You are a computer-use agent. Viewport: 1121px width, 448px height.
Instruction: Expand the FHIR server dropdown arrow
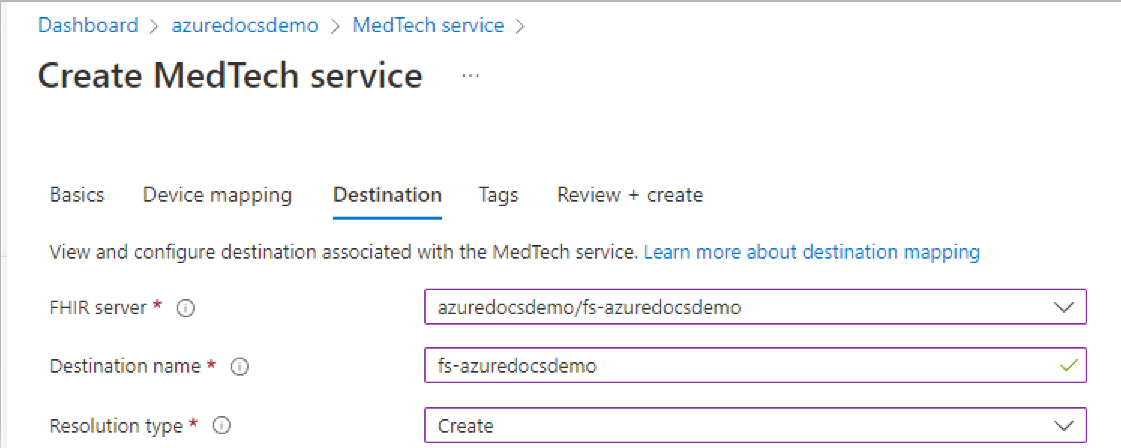coord(1065,307)
